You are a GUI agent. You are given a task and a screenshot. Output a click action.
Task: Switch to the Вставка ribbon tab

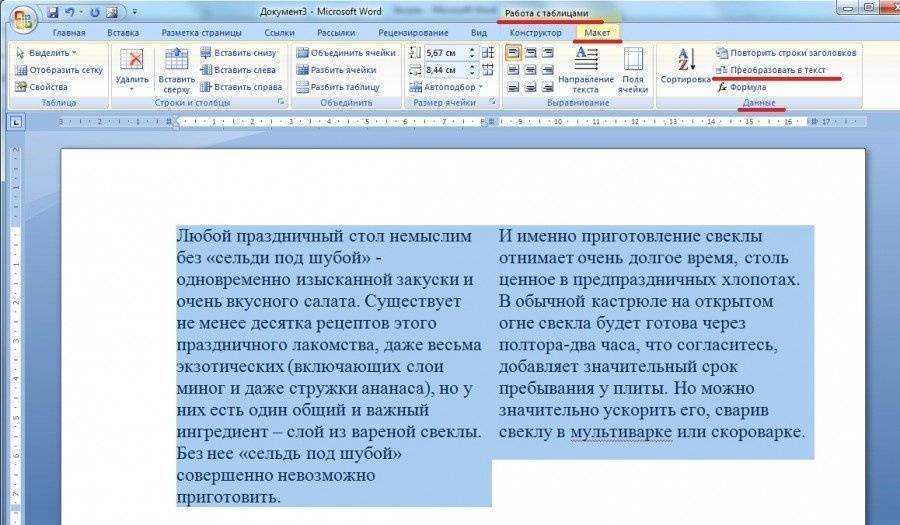(122, 32)
